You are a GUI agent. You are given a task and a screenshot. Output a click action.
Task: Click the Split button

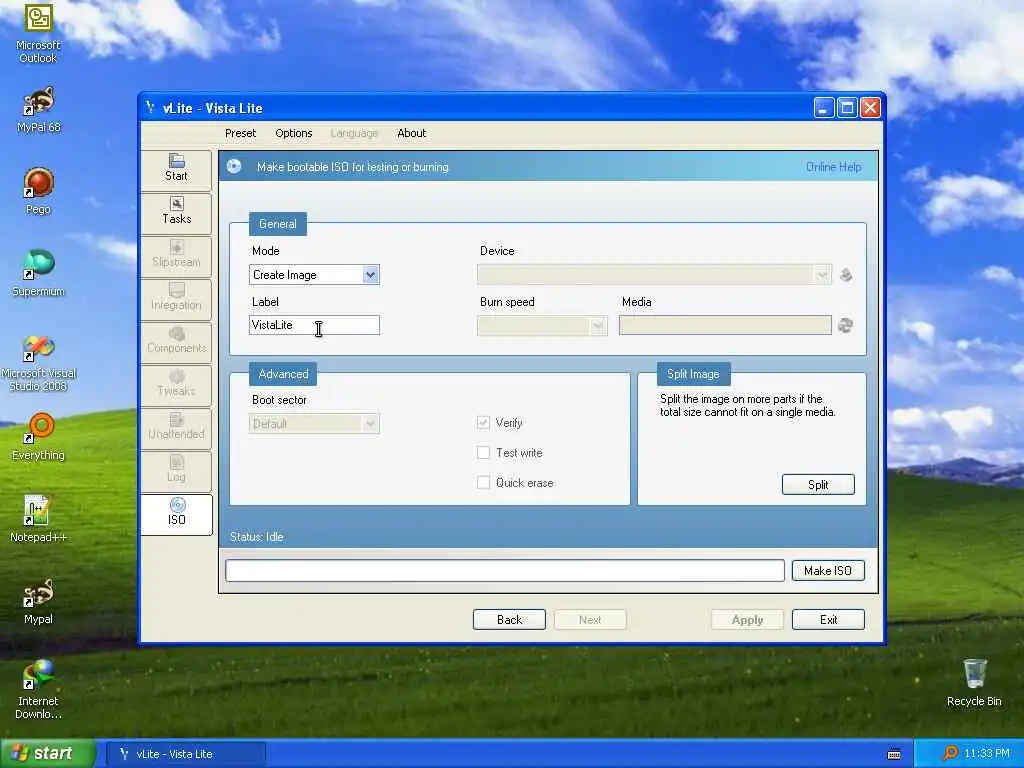click(818, 485)
